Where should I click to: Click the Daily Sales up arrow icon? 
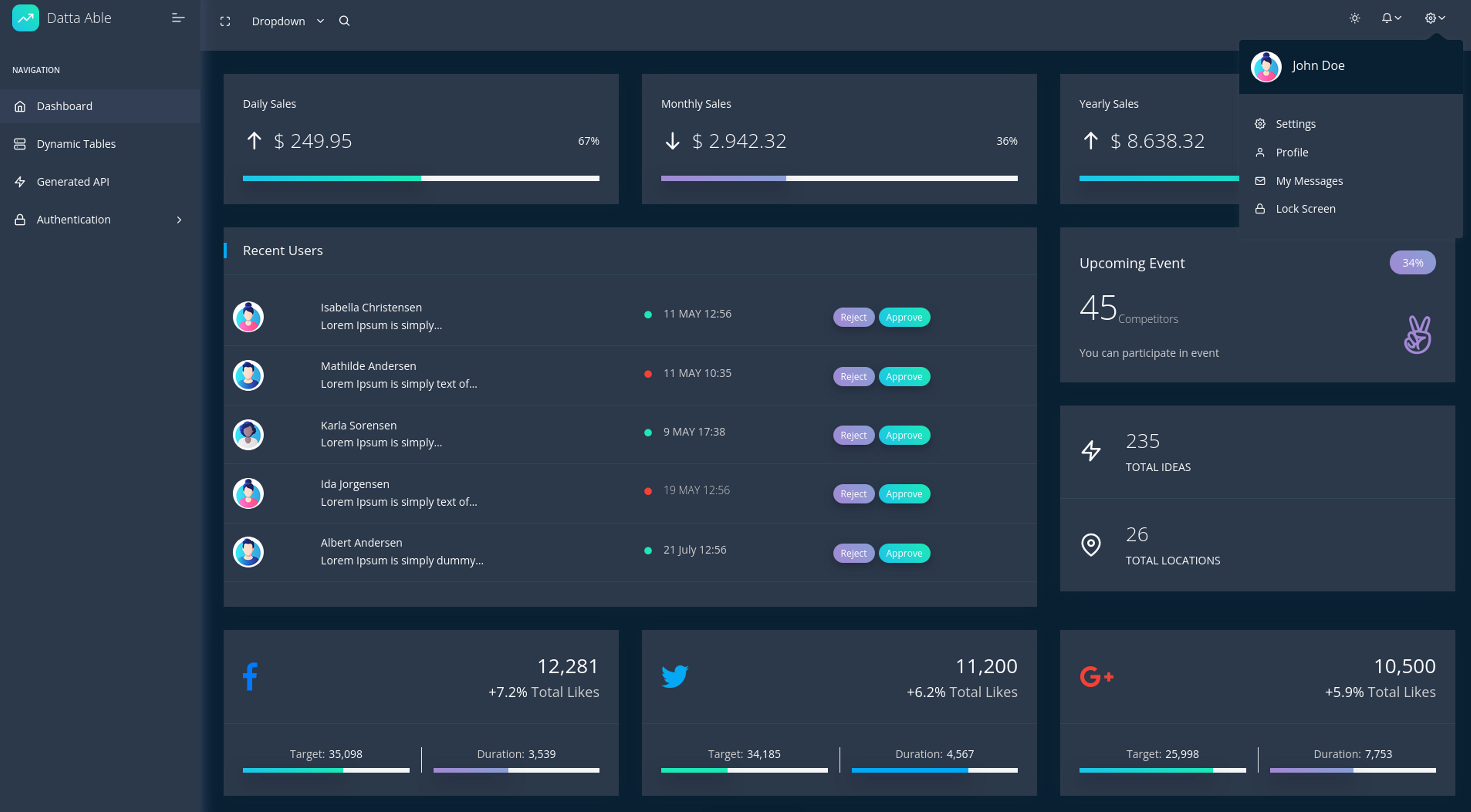254,141
